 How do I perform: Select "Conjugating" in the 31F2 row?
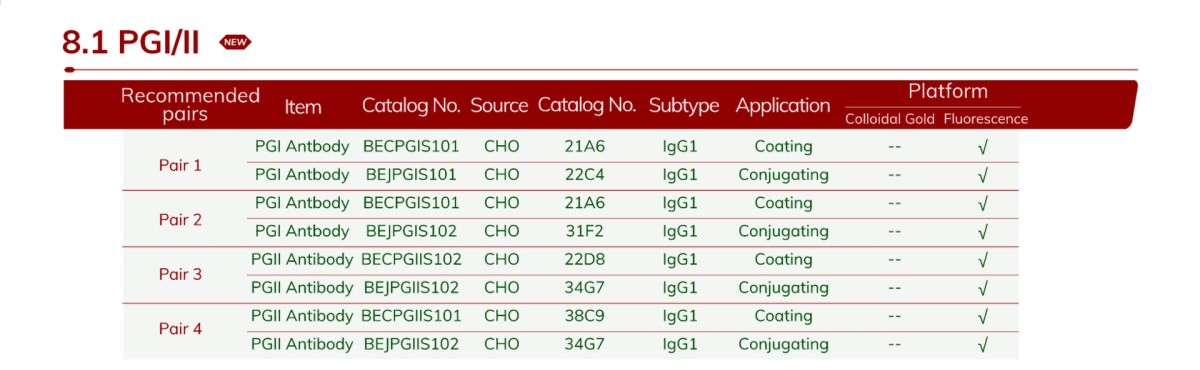(x=784, y=232)
